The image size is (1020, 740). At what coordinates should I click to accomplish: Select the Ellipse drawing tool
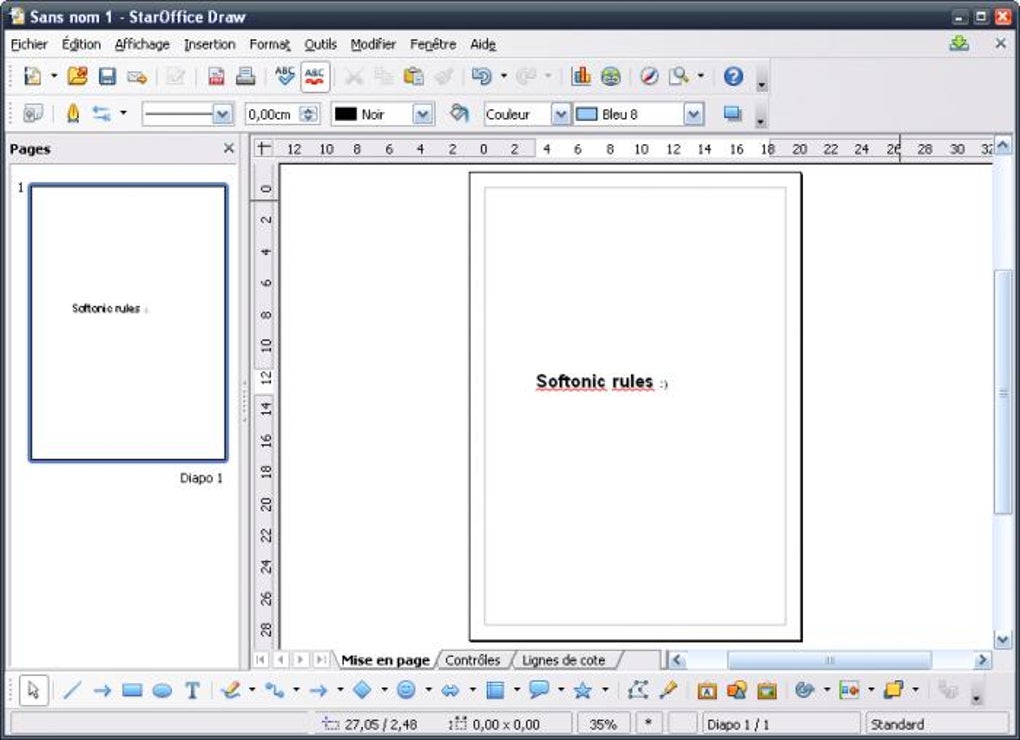[162, 690]
